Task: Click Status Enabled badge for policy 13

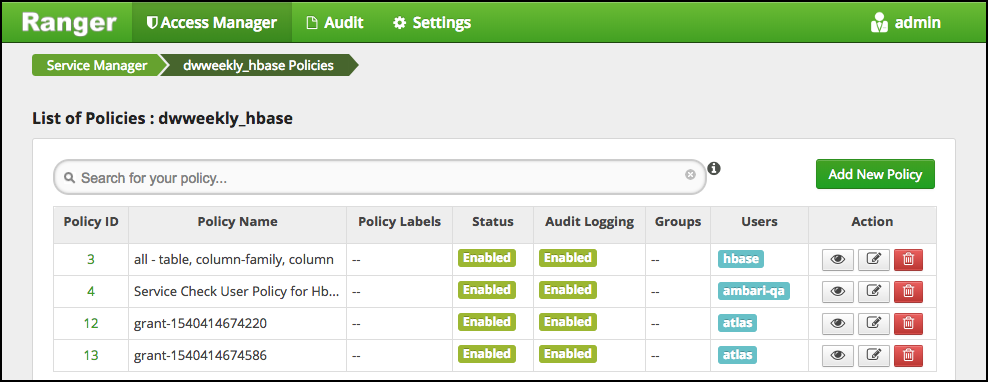Action: tap(486, 354)
